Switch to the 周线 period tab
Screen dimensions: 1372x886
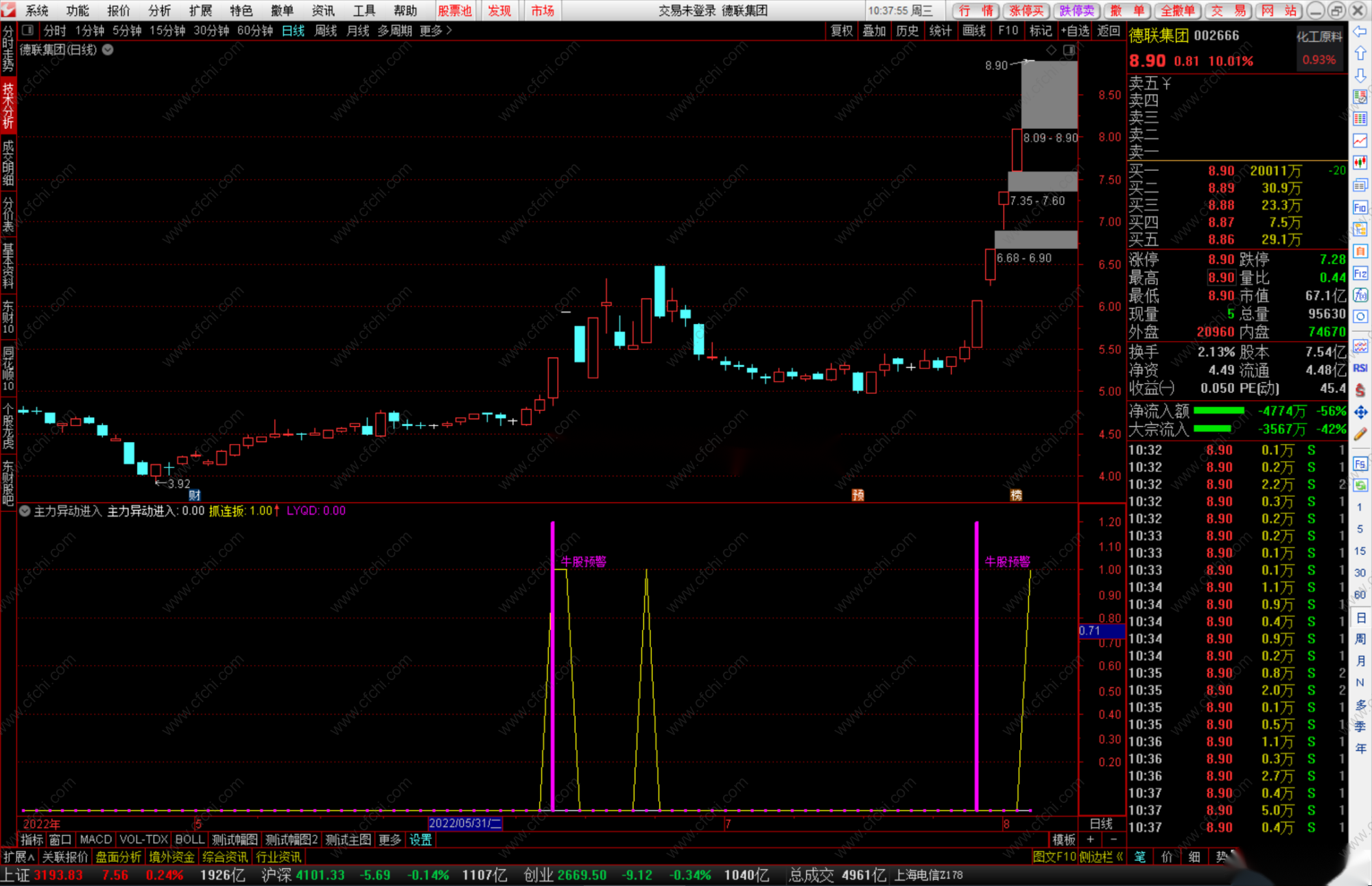325,30
